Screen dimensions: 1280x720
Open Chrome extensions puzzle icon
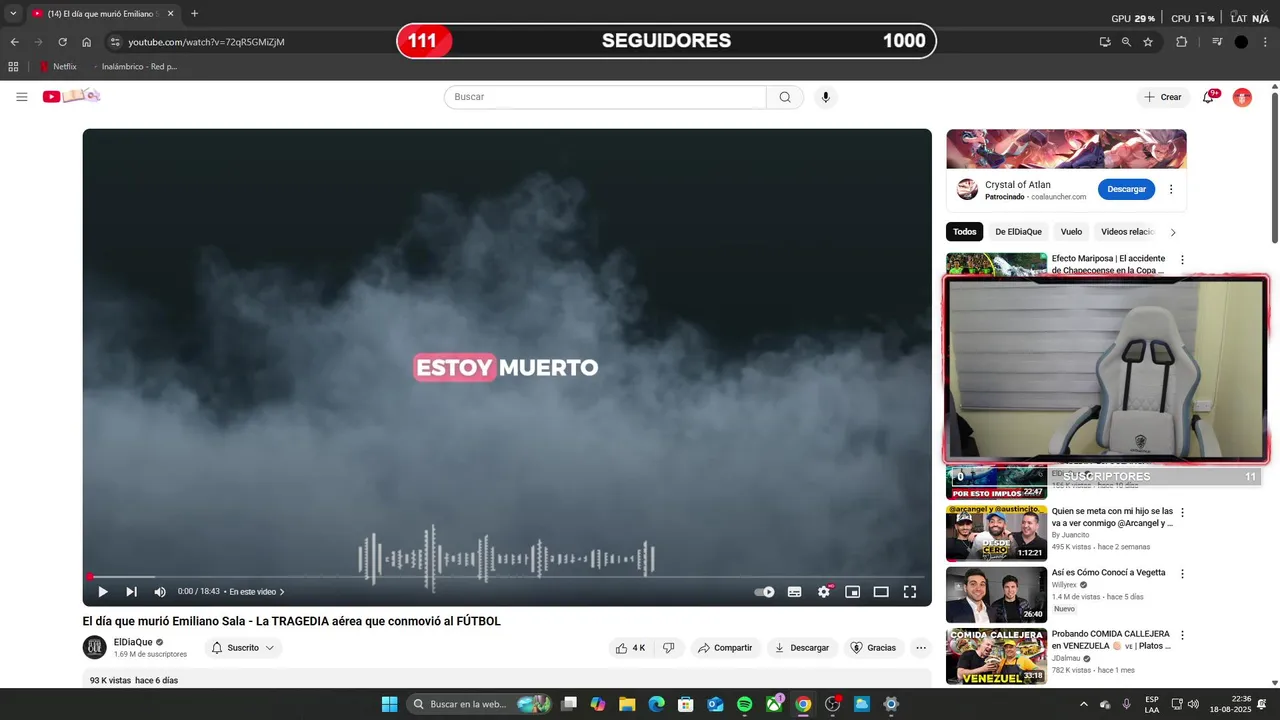1182,42
